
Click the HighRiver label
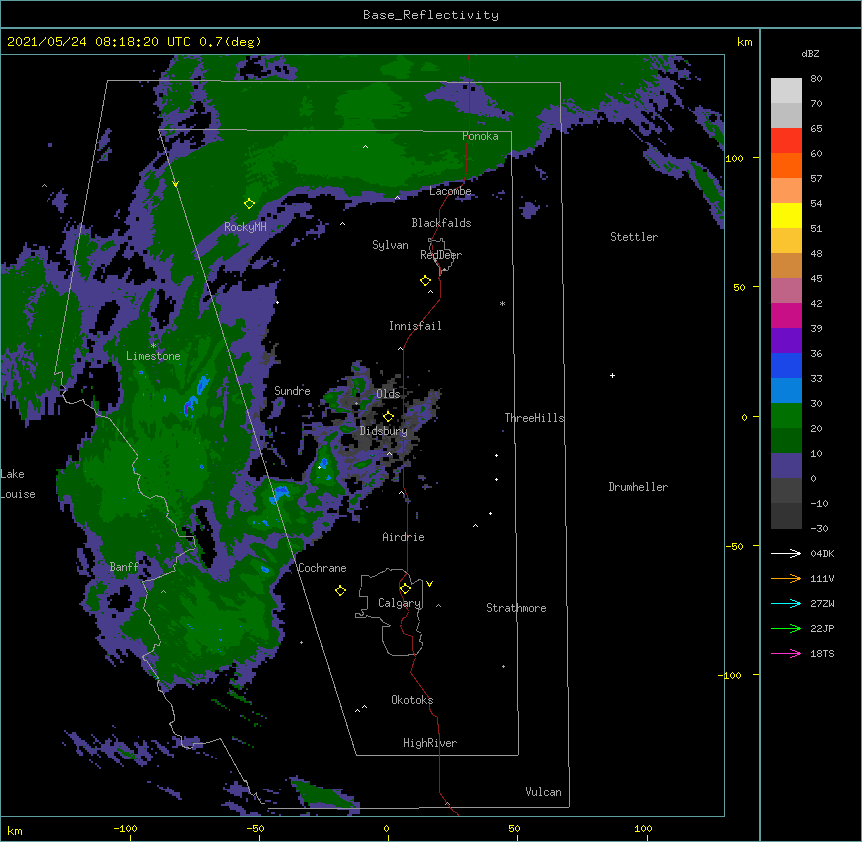[x=430, y=743]
